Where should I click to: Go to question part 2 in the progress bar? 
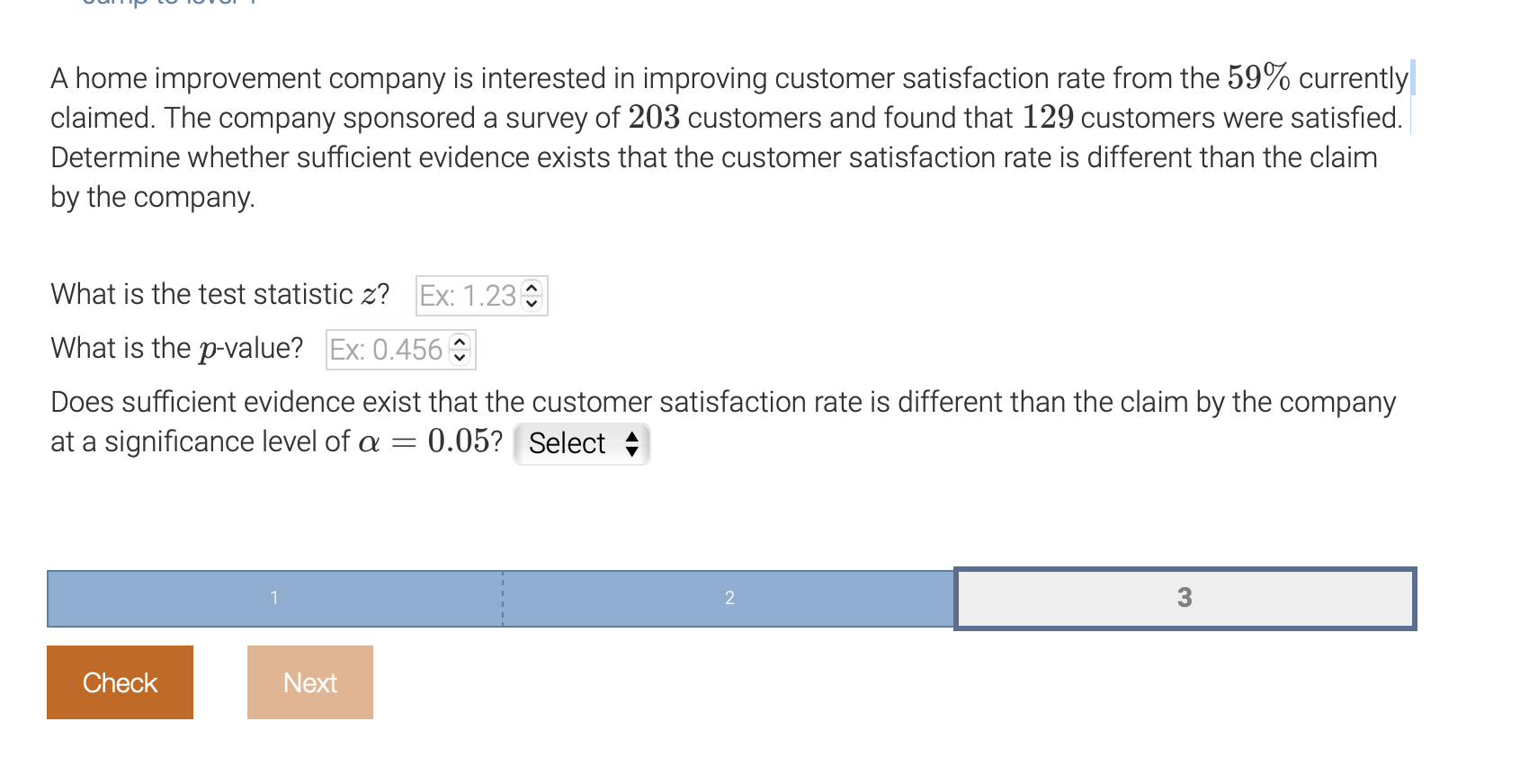(x=729, y=598)
